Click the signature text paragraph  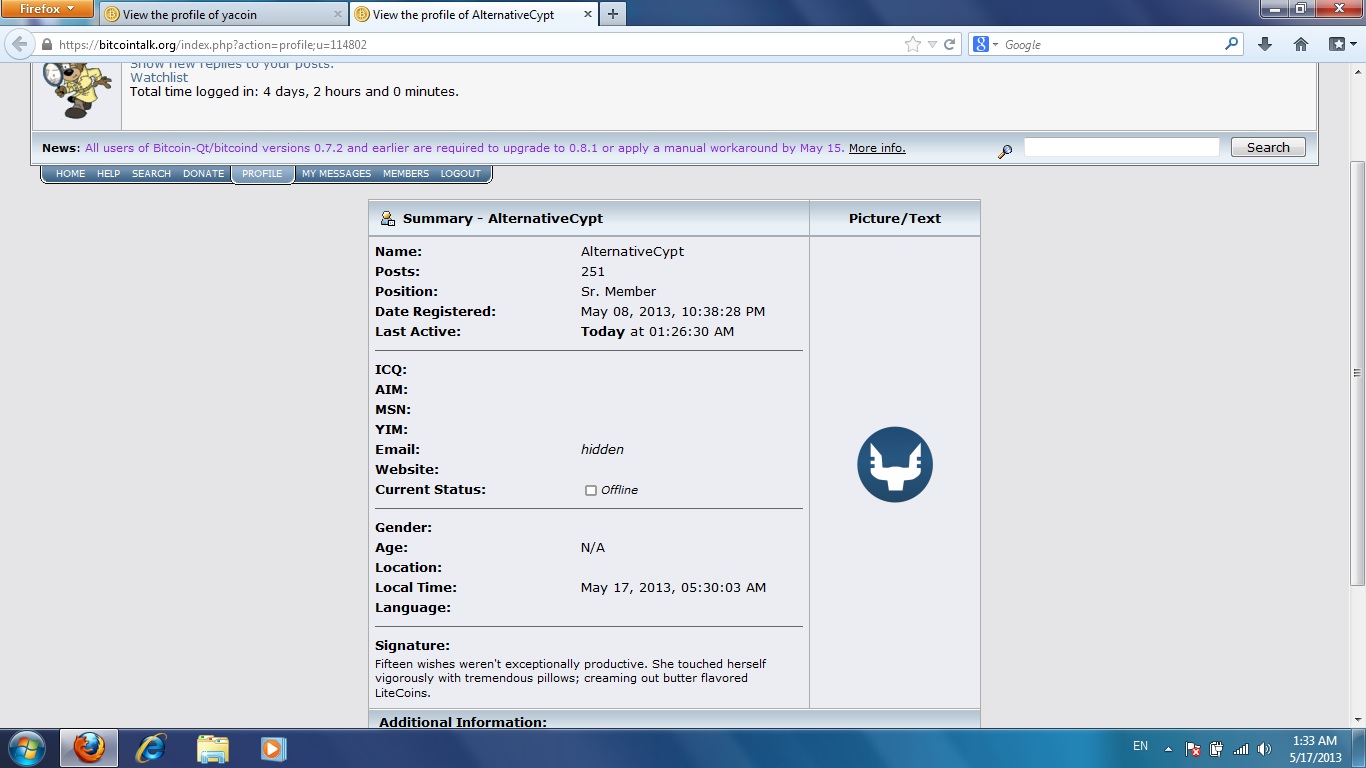[572, 678]
